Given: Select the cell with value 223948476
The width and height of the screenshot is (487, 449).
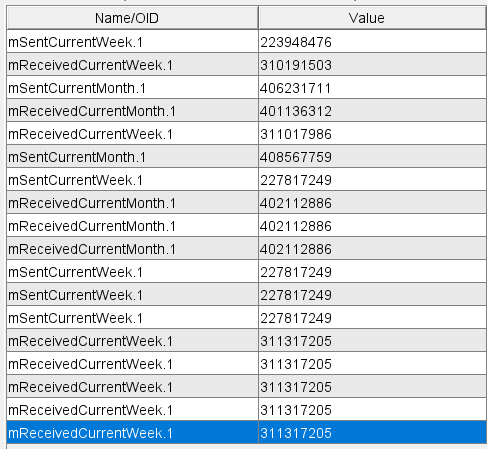Looking at the screenshot, I should tap(372, 42).
